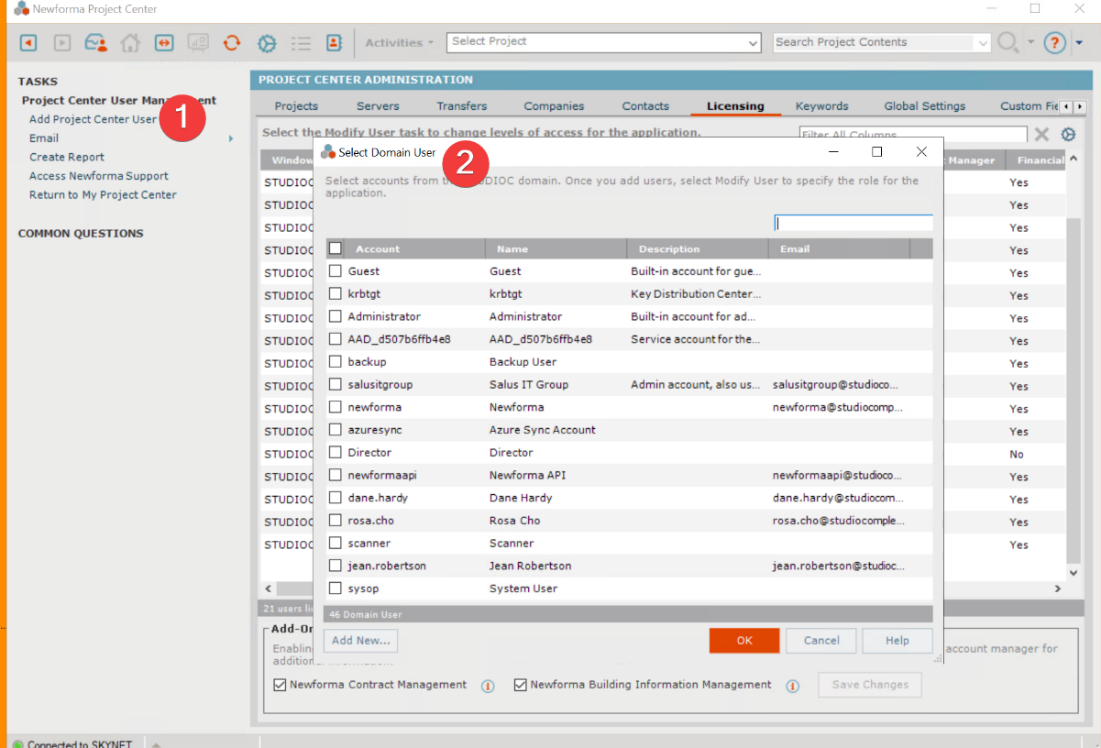Click Add New in the domain user dialog

tap(359, 640)
